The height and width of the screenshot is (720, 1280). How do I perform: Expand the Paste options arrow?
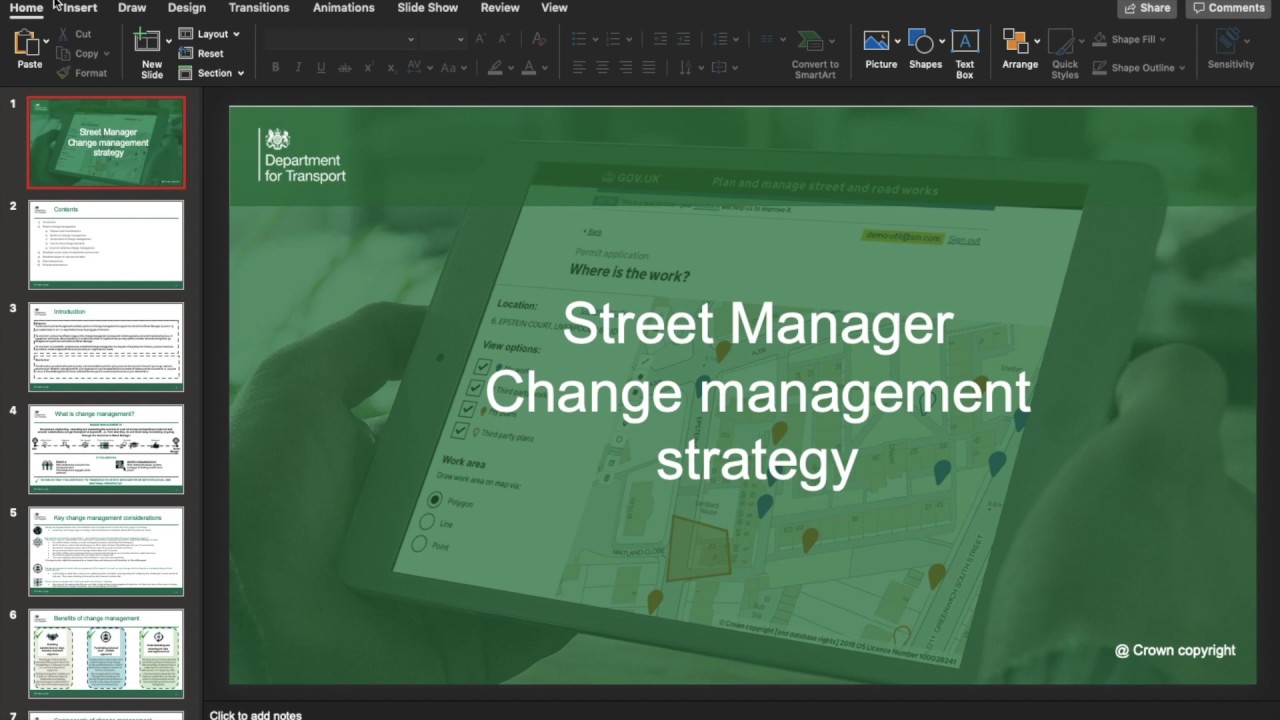point(46,42)
